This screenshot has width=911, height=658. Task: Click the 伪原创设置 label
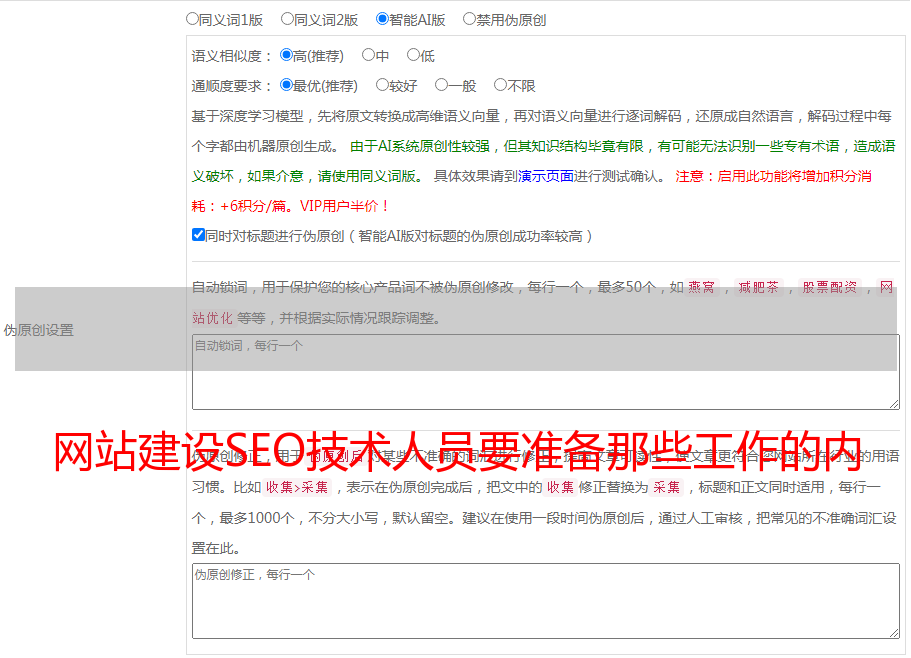pos(38,330)
